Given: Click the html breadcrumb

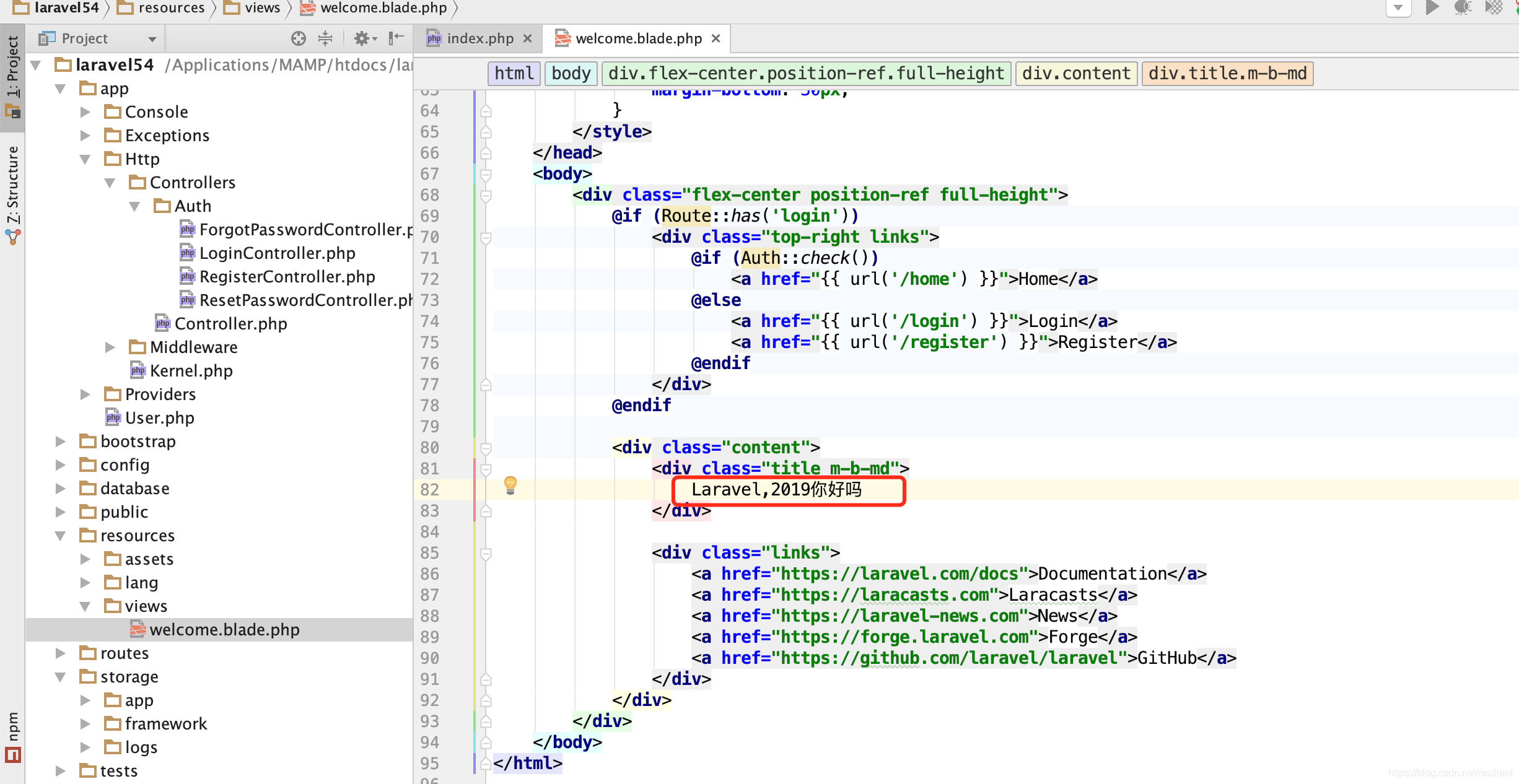Looking at the screenshot, I should click(514, 74).
